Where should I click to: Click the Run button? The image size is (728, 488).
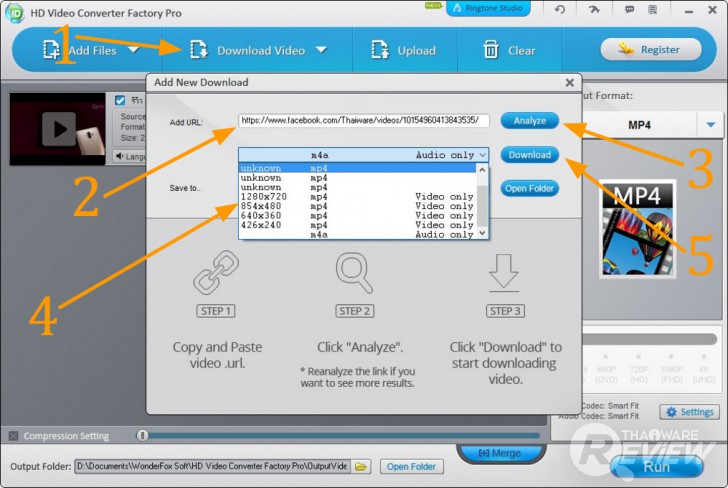click(656, 467)
